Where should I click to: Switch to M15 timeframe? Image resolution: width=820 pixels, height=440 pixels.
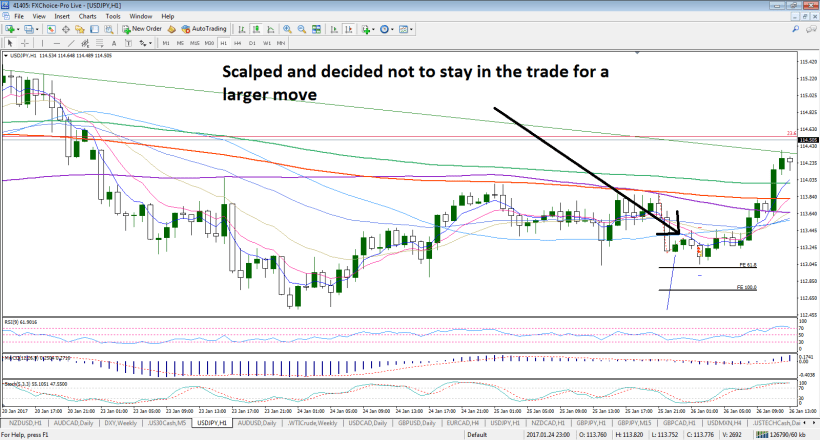(x=195, y=43)
